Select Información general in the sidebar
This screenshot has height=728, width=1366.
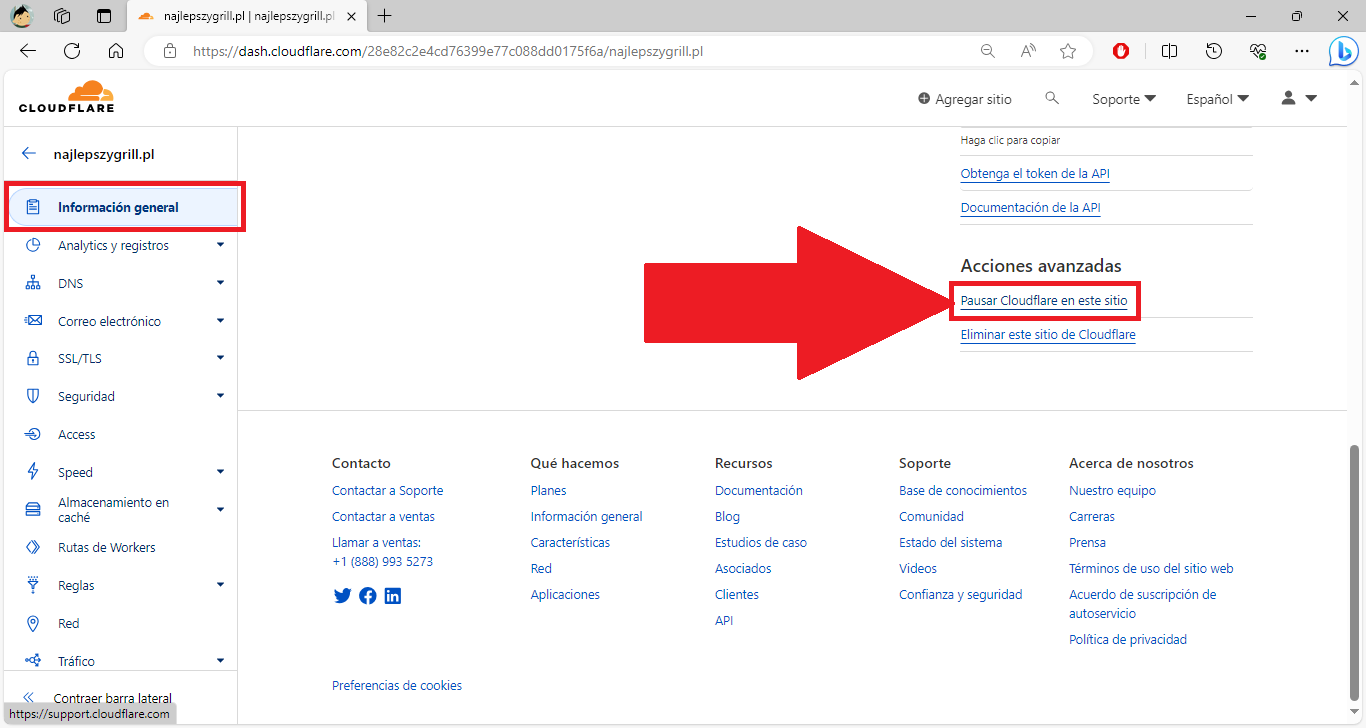pos(124,207)
